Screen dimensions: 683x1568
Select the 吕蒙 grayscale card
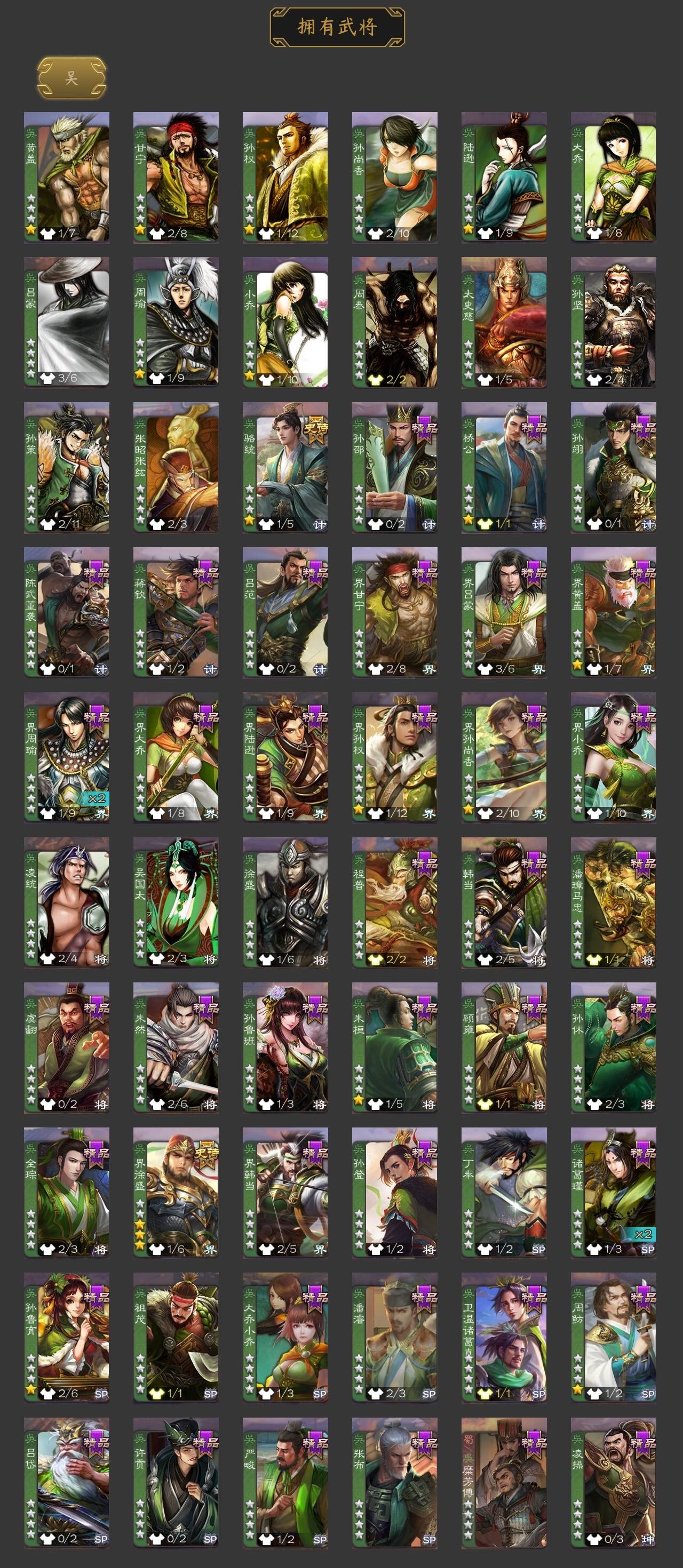[x=67, y=322]
